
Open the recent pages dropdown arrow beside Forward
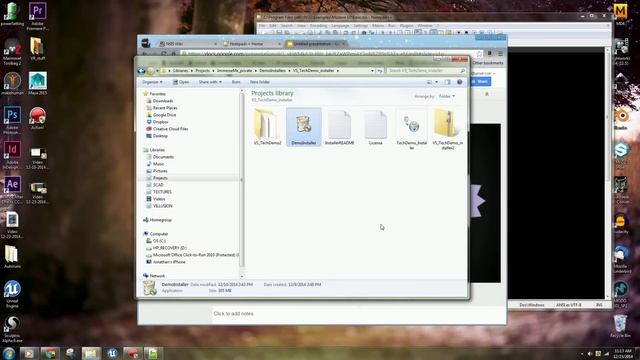(x=157, y=71)
